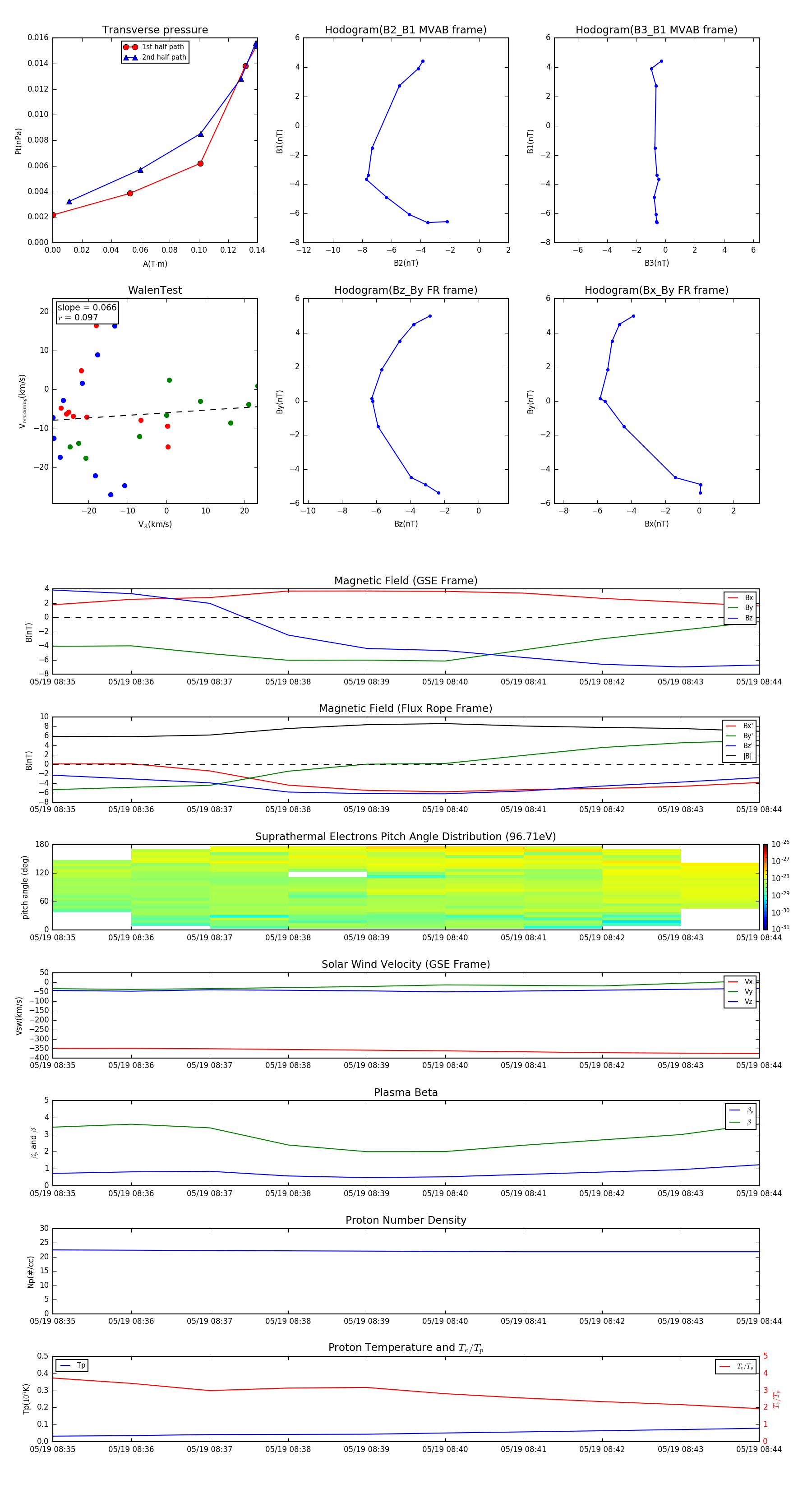The height and width of the screenshot is (1489, 812).
Task: Click the Hodogram(Bz_By FR frame) title
Action: pyautogui.click(x=406, y=290)
